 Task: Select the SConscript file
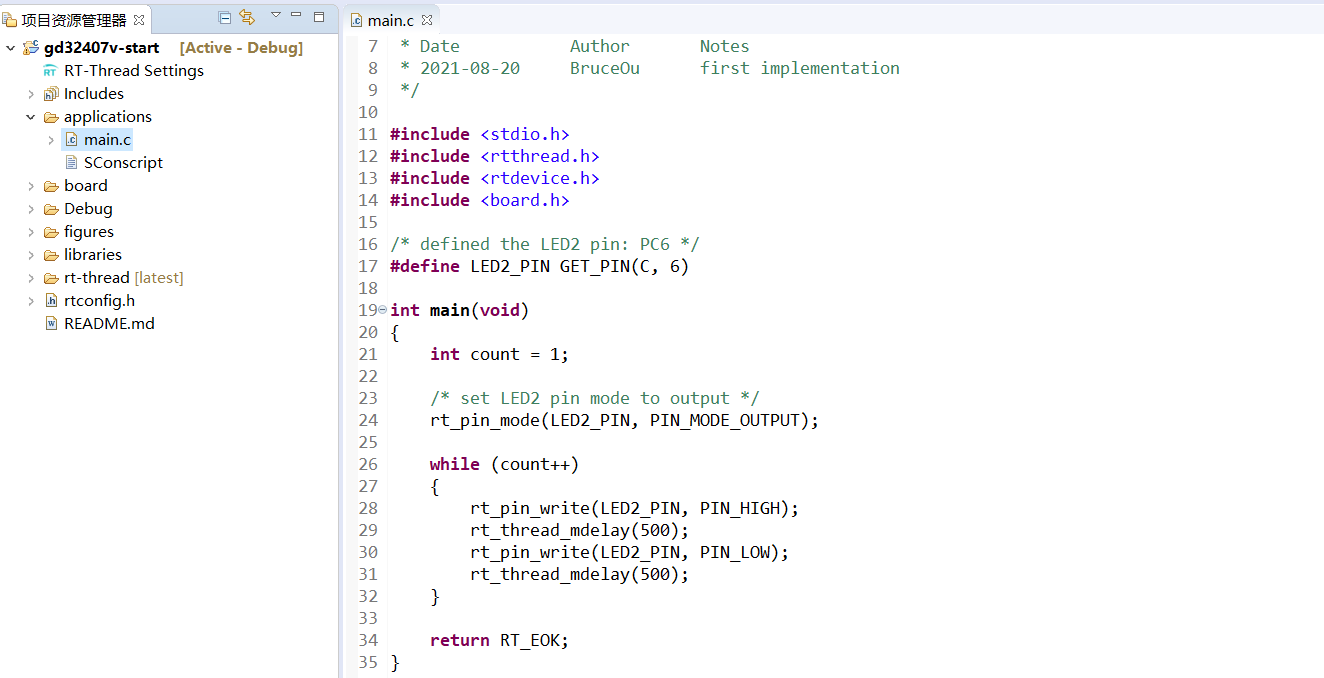pos(122,162)
